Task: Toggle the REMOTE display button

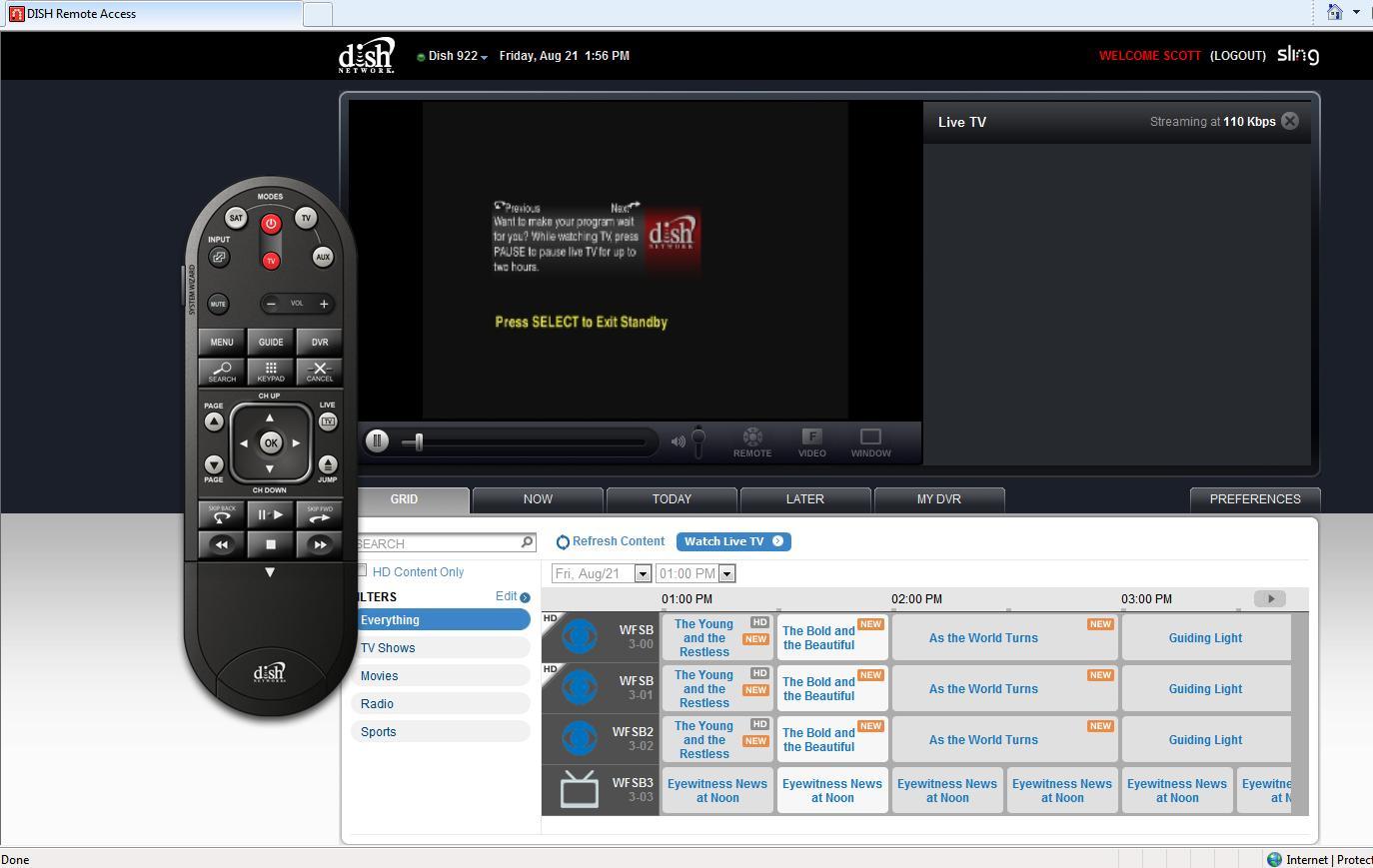Action: pos(752,442)
